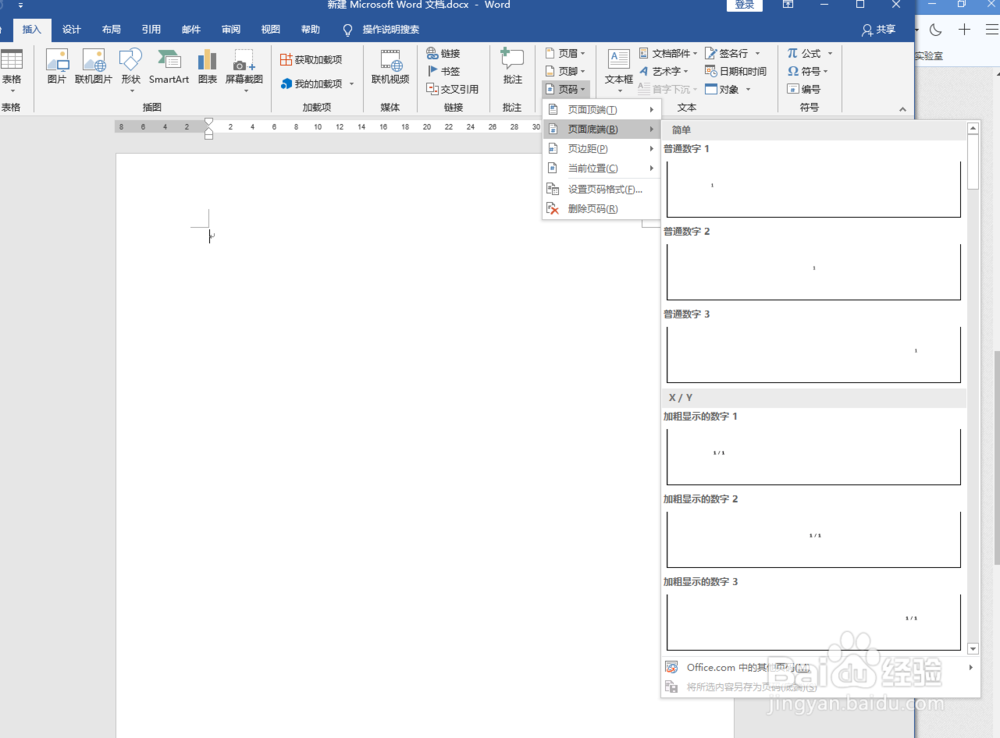Click the 登录 sign-in button

[744, 5]
